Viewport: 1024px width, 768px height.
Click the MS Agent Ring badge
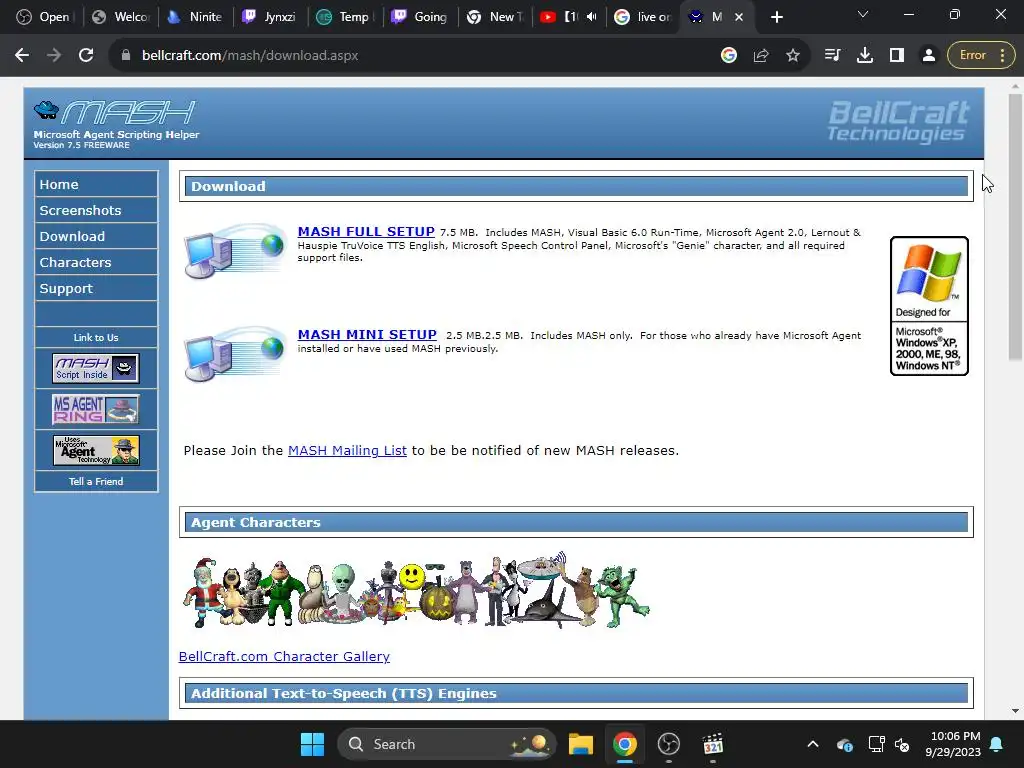[x=96, y=409]
